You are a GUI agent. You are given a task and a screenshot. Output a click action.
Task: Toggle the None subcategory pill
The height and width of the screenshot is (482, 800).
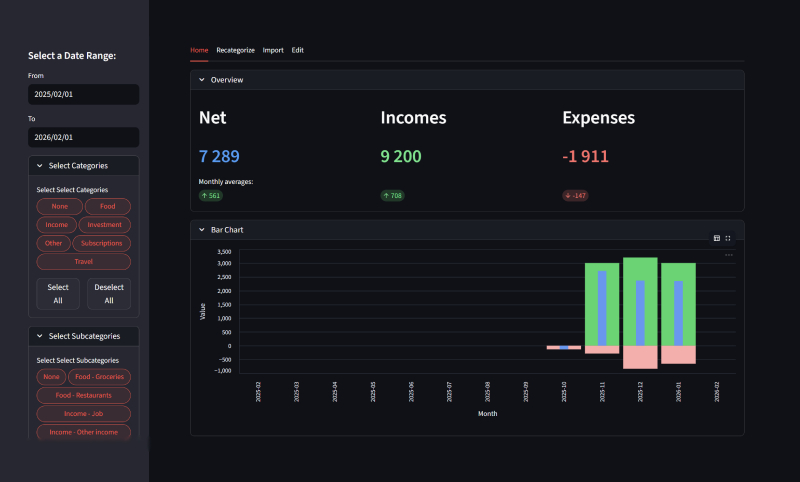click(x=51, y=377)
